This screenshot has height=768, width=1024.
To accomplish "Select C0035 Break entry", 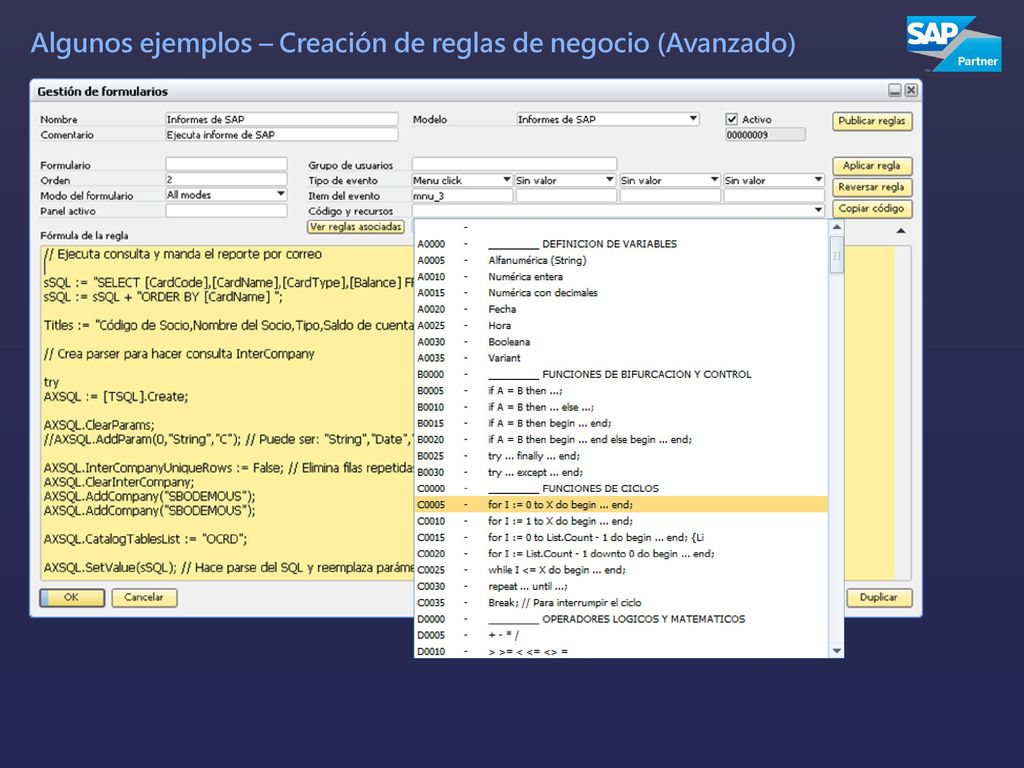I will [x=621, y=603].
